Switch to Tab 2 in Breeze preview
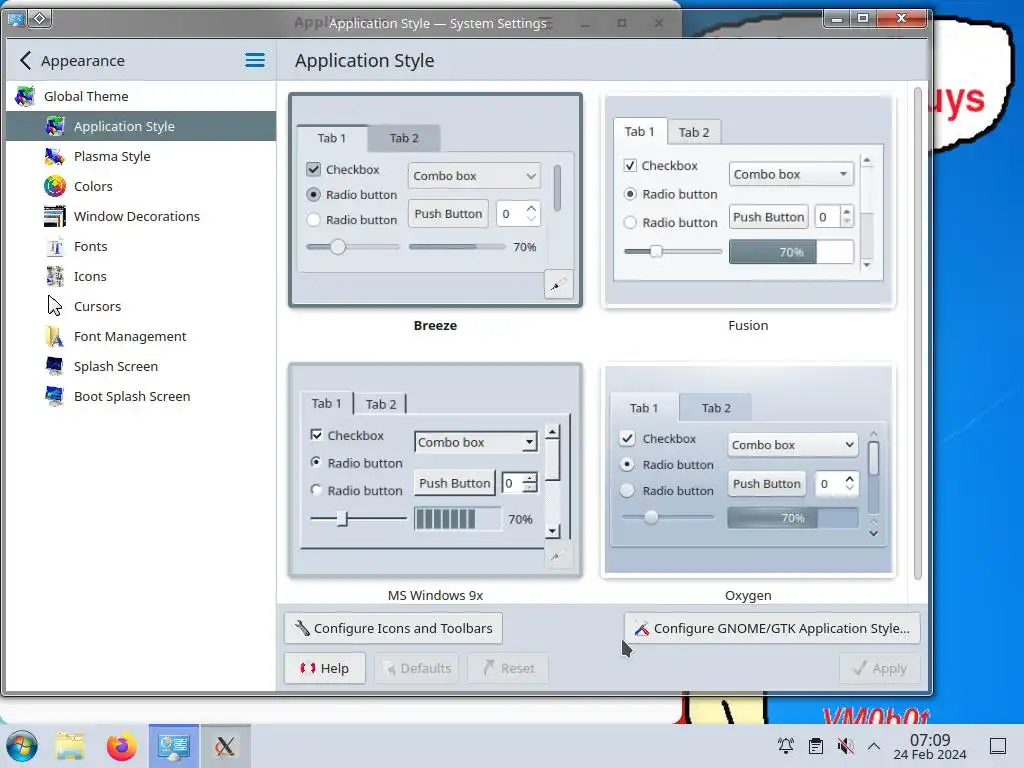Image resolution: width=1024 pixels, height=768 pixels. point(404,138)
